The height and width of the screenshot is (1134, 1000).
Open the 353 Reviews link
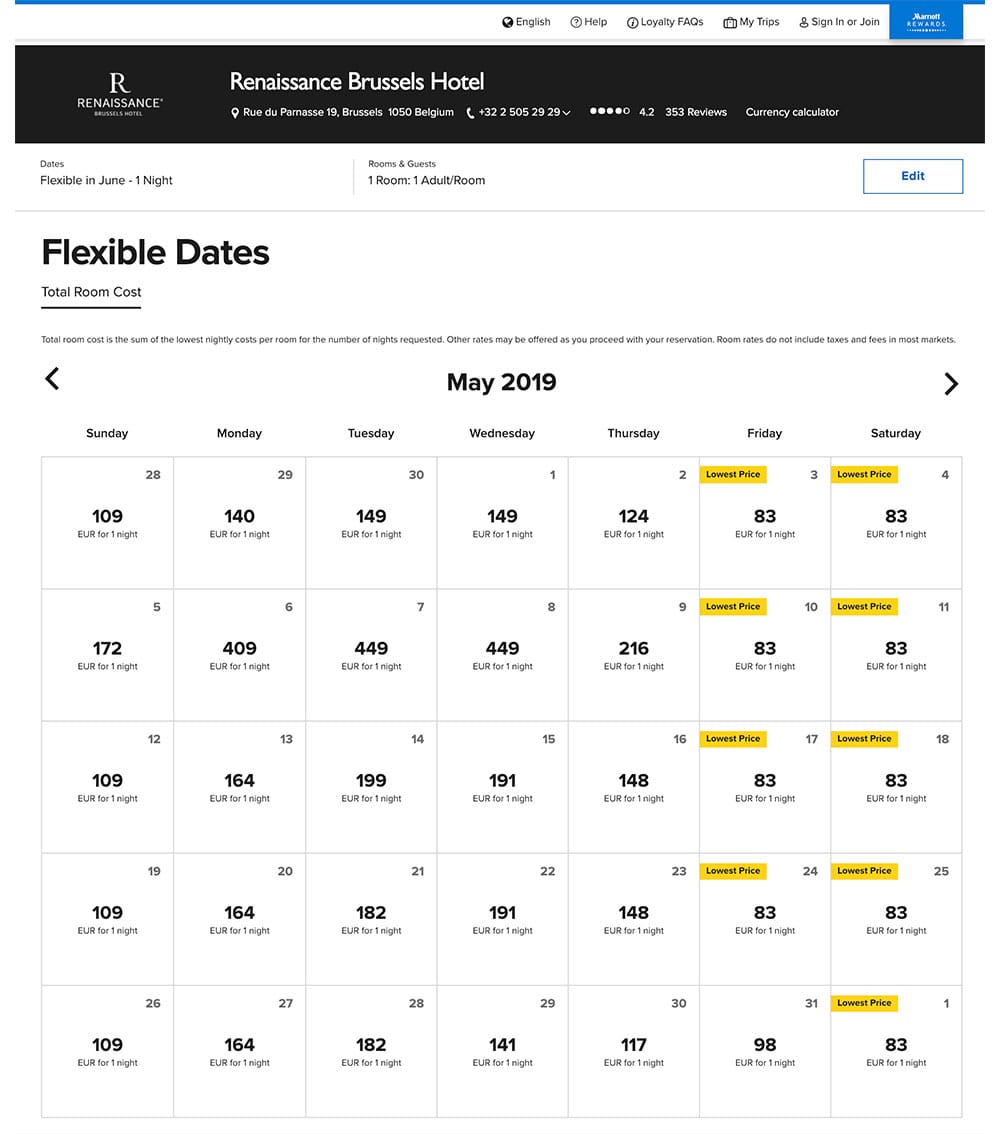[696, 112]
